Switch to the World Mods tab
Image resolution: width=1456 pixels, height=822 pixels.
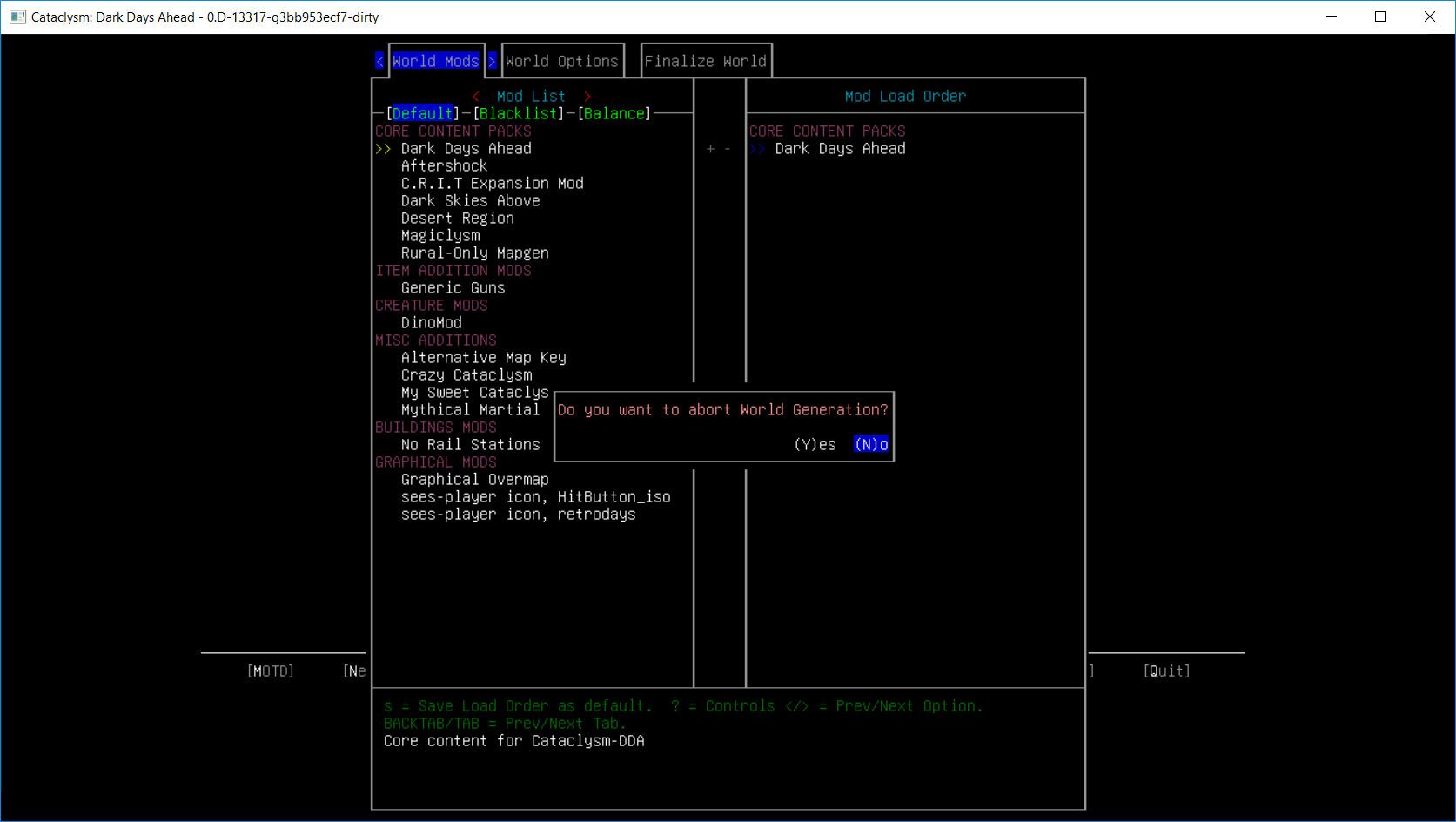click(435, 61)
